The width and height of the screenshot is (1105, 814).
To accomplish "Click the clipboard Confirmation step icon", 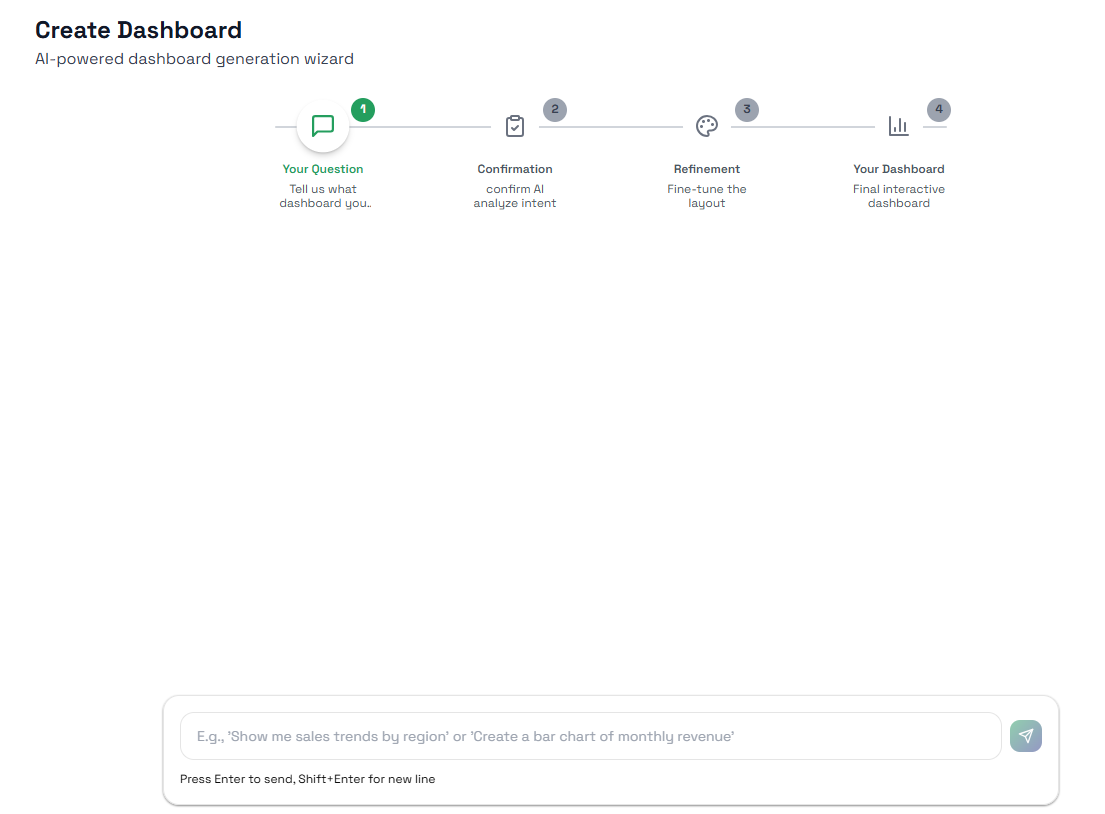I will pos(515,126).
